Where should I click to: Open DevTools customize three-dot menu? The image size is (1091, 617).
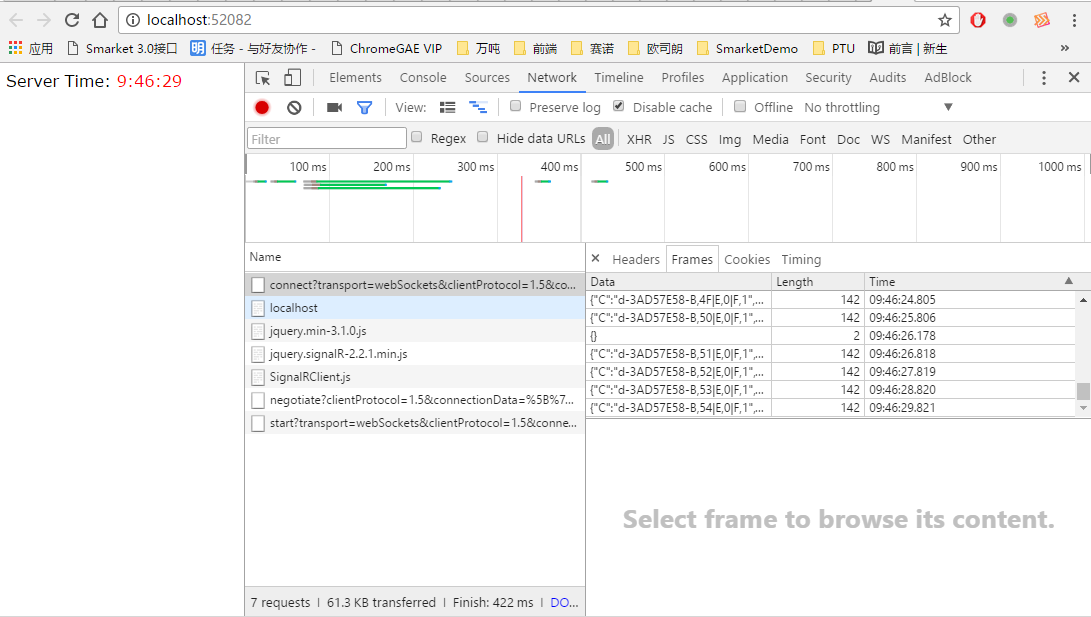tap(1044, 78)
